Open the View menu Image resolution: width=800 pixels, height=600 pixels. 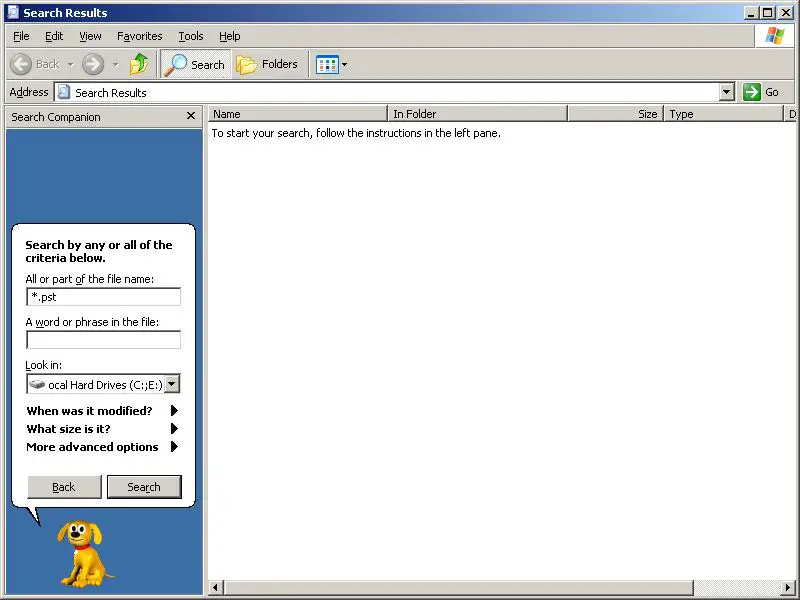[x=90, y=36]
